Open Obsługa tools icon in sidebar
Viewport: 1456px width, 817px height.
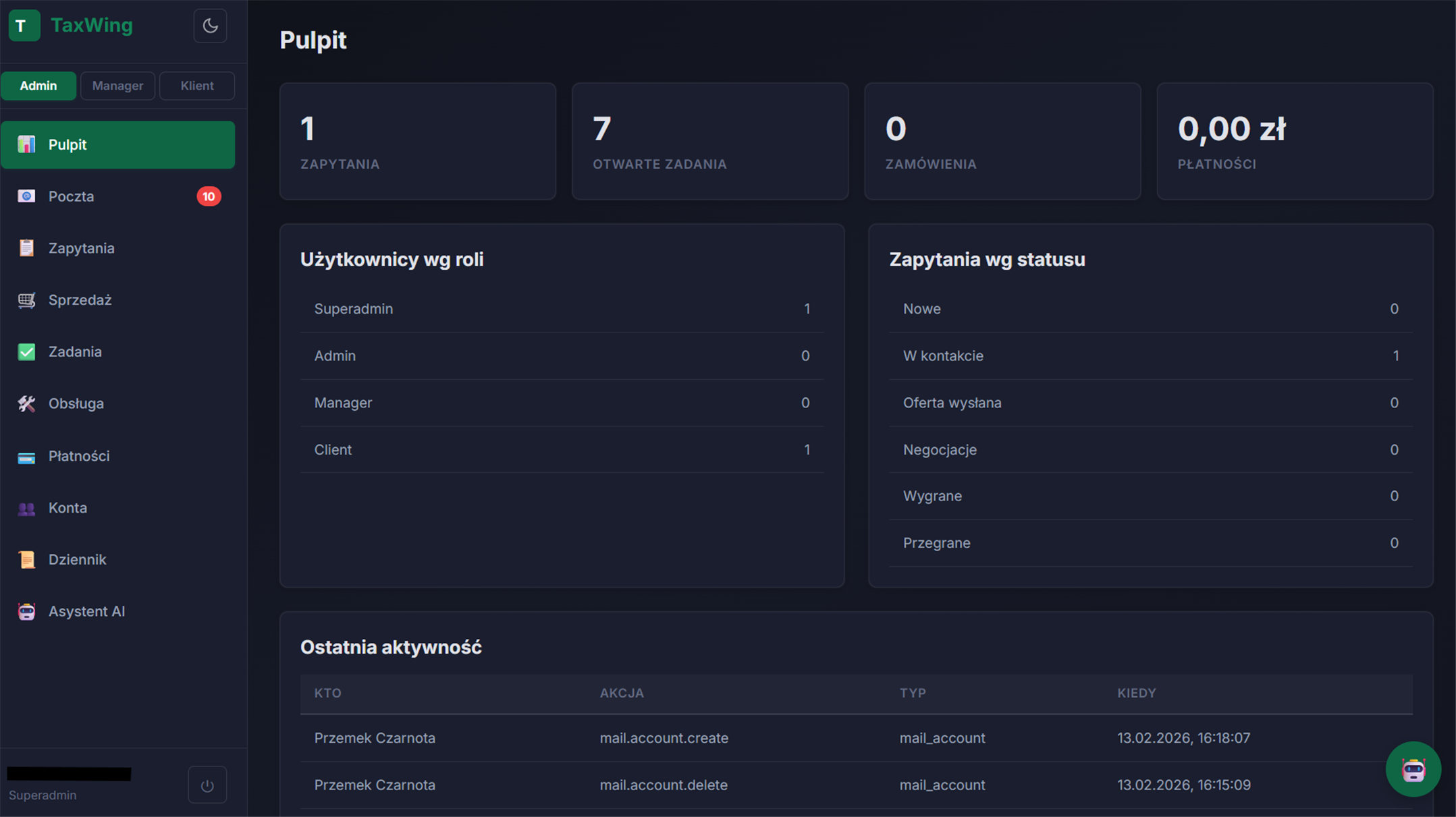click(26, 403)
